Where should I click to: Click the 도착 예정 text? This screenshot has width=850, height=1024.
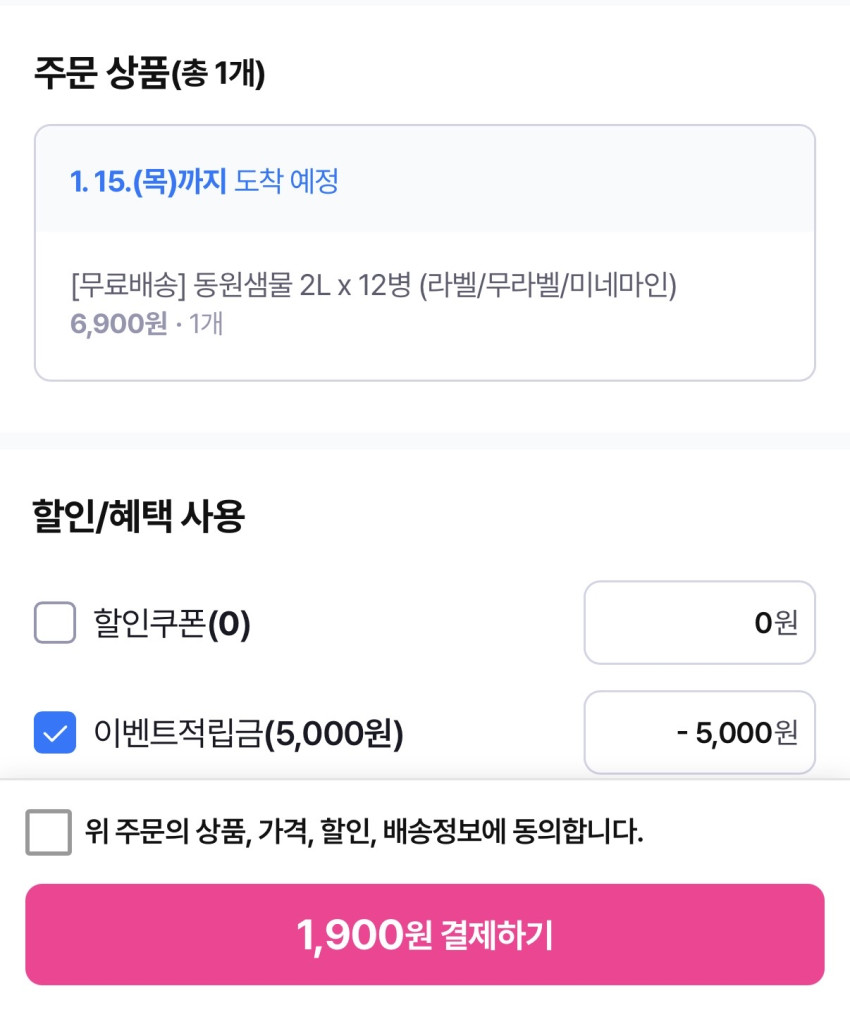click(x=286, y=181)
